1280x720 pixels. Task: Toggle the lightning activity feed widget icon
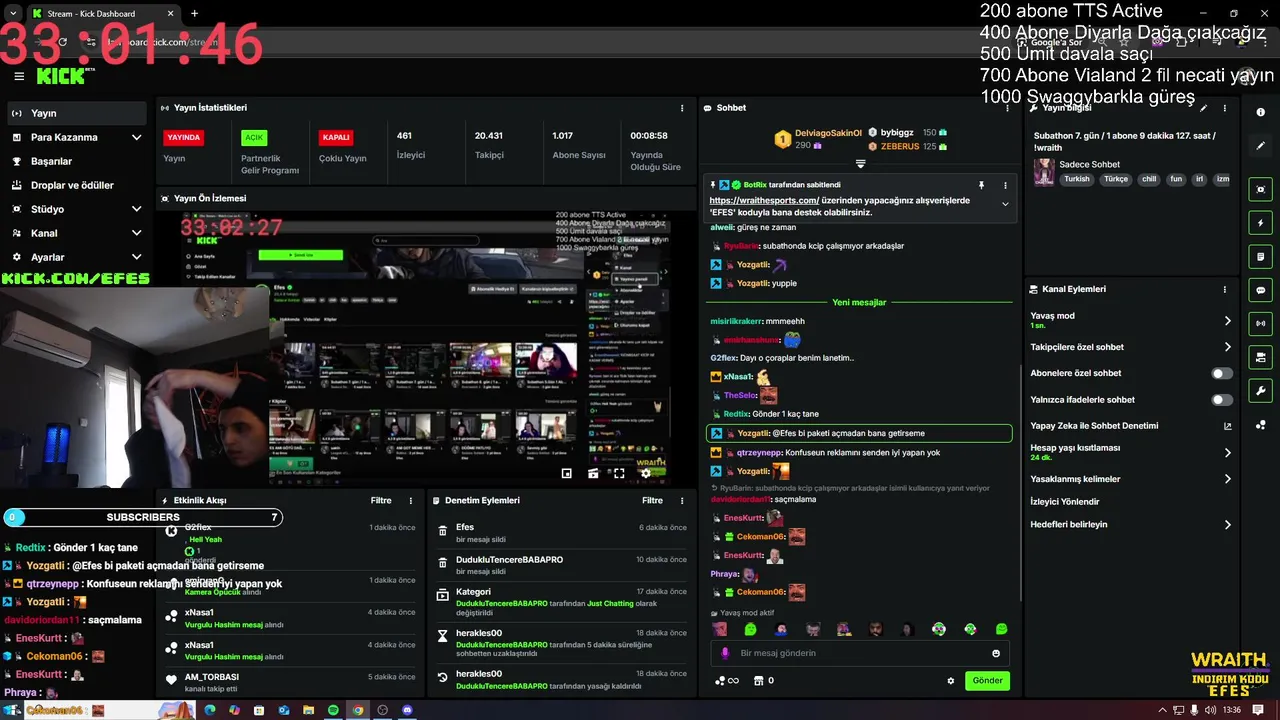pos(1261,223)
